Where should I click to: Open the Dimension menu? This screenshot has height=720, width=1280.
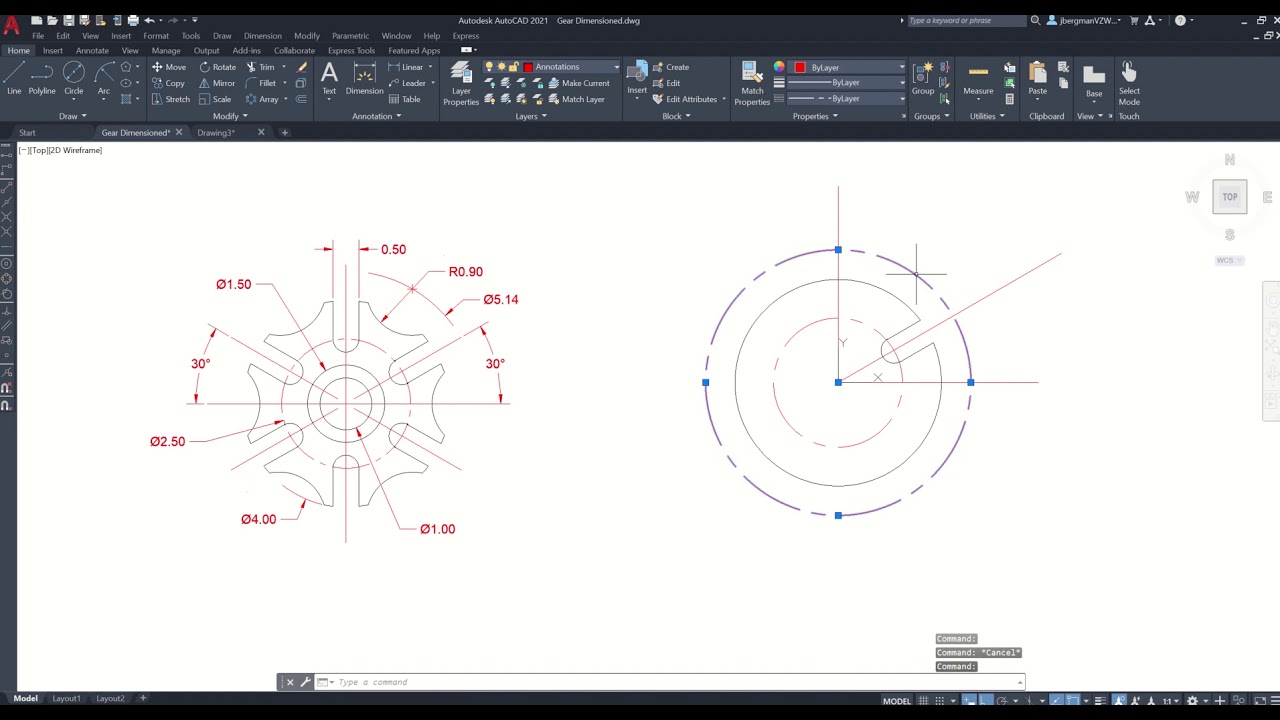point(262,36)
